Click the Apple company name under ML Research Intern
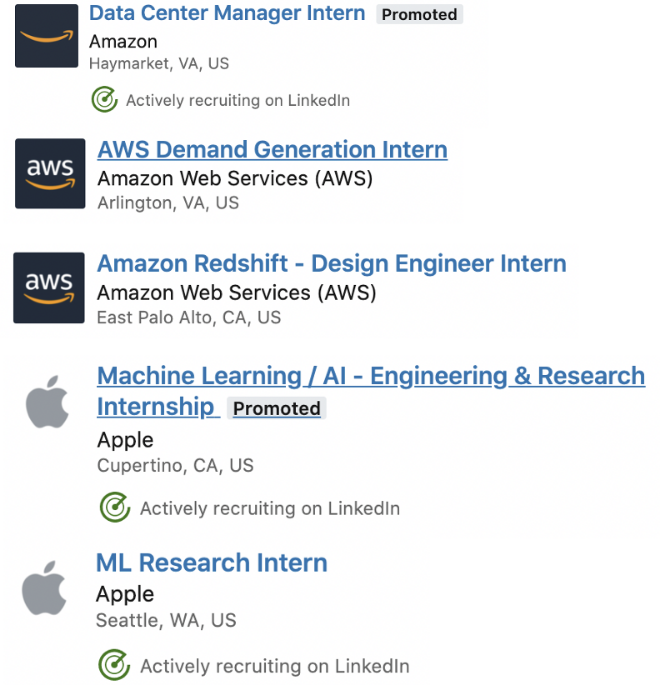Viewport: 660px width, 685px height. click(125, 594)
